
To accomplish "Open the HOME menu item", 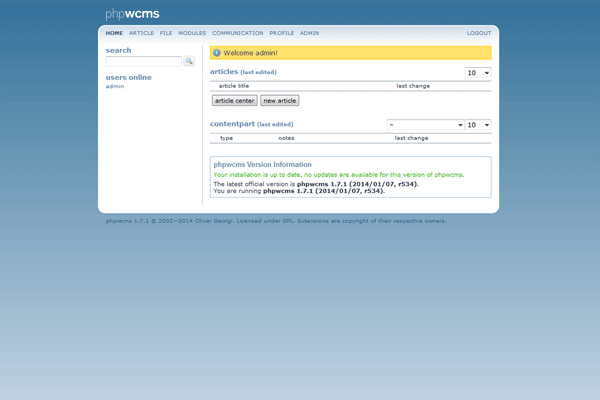I will [x=114, y=33].
